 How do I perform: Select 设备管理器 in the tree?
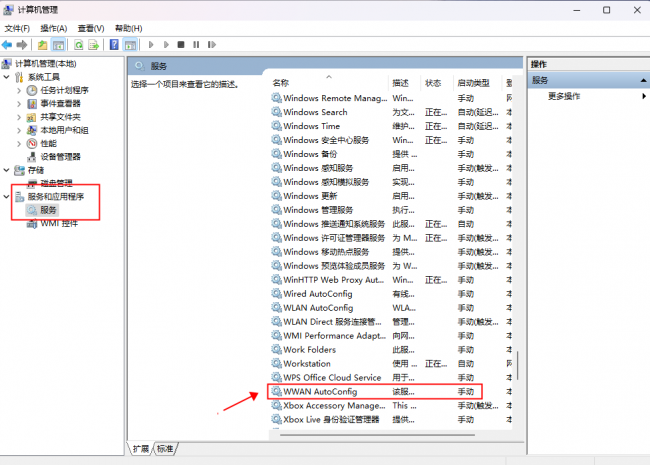coord(60,157)
